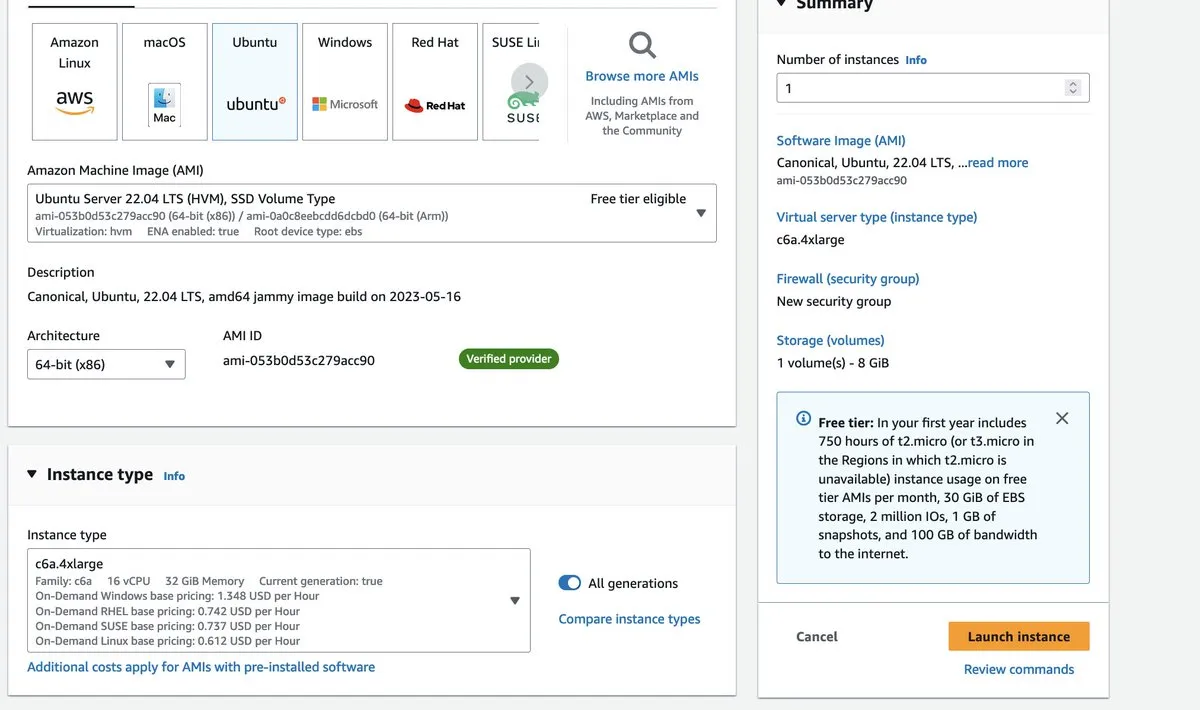Click the number of instances stepper arrows
The image size is (1200, 710).
point(1073,88)
